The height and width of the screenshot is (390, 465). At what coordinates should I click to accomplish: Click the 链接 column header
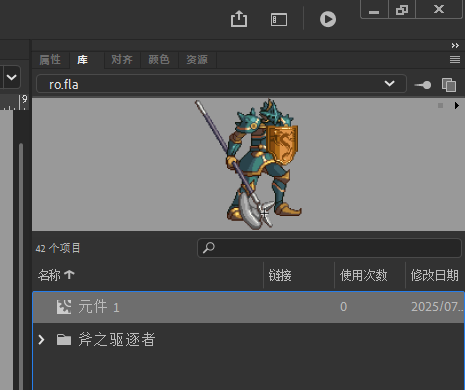[280, 275]
